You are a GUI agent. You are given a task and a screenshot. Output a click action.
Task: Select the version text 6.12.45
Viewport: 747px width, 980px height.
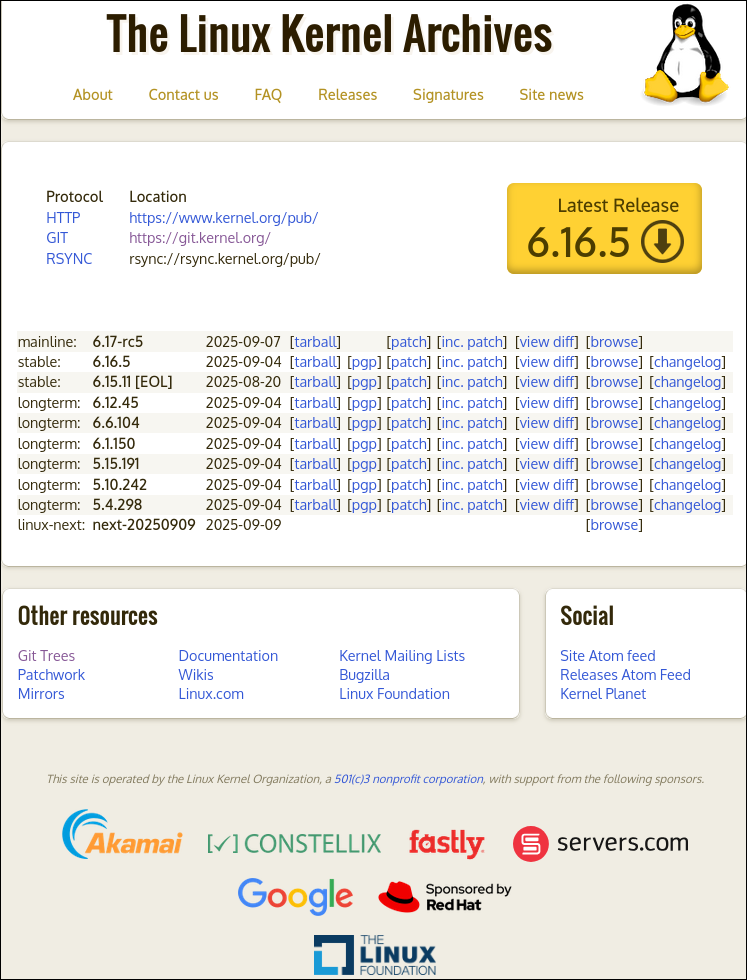coord(116,402)
